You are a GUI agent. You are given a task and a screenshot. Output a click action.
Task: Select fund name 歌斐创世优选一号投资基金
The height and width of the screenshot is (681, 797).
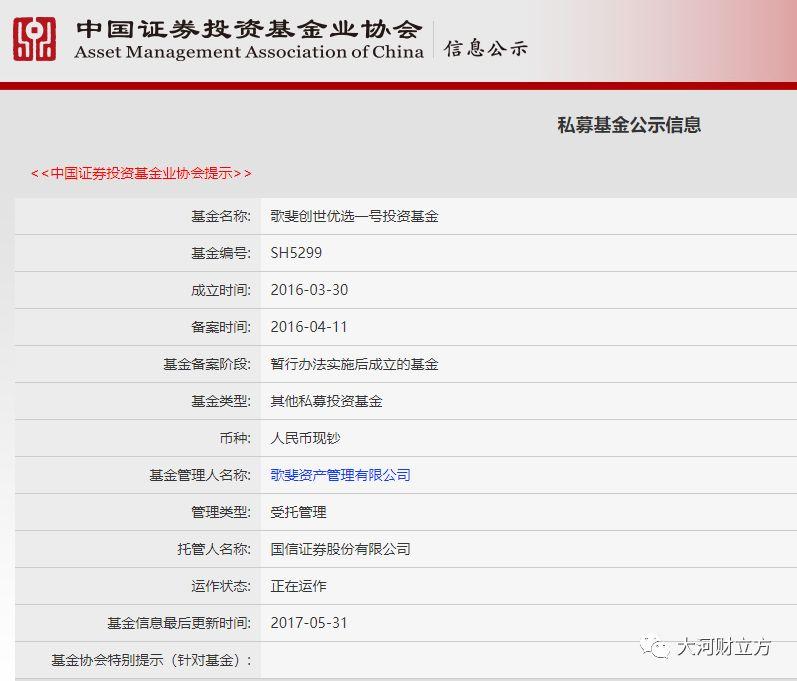point(354,216)
